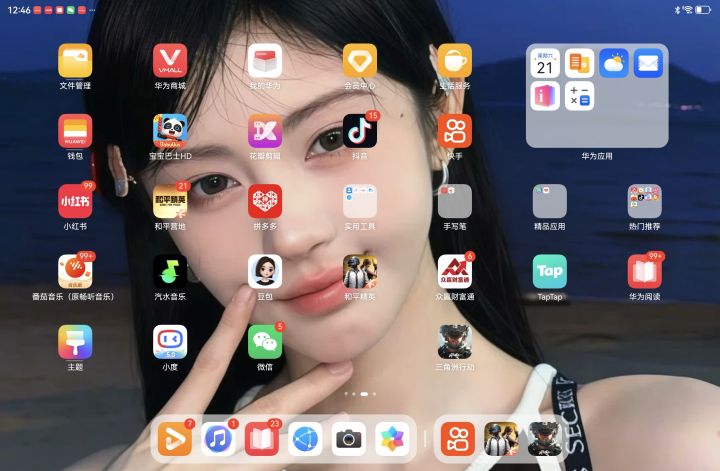Open the 精品应用 folder

click(x=550, y=201)
